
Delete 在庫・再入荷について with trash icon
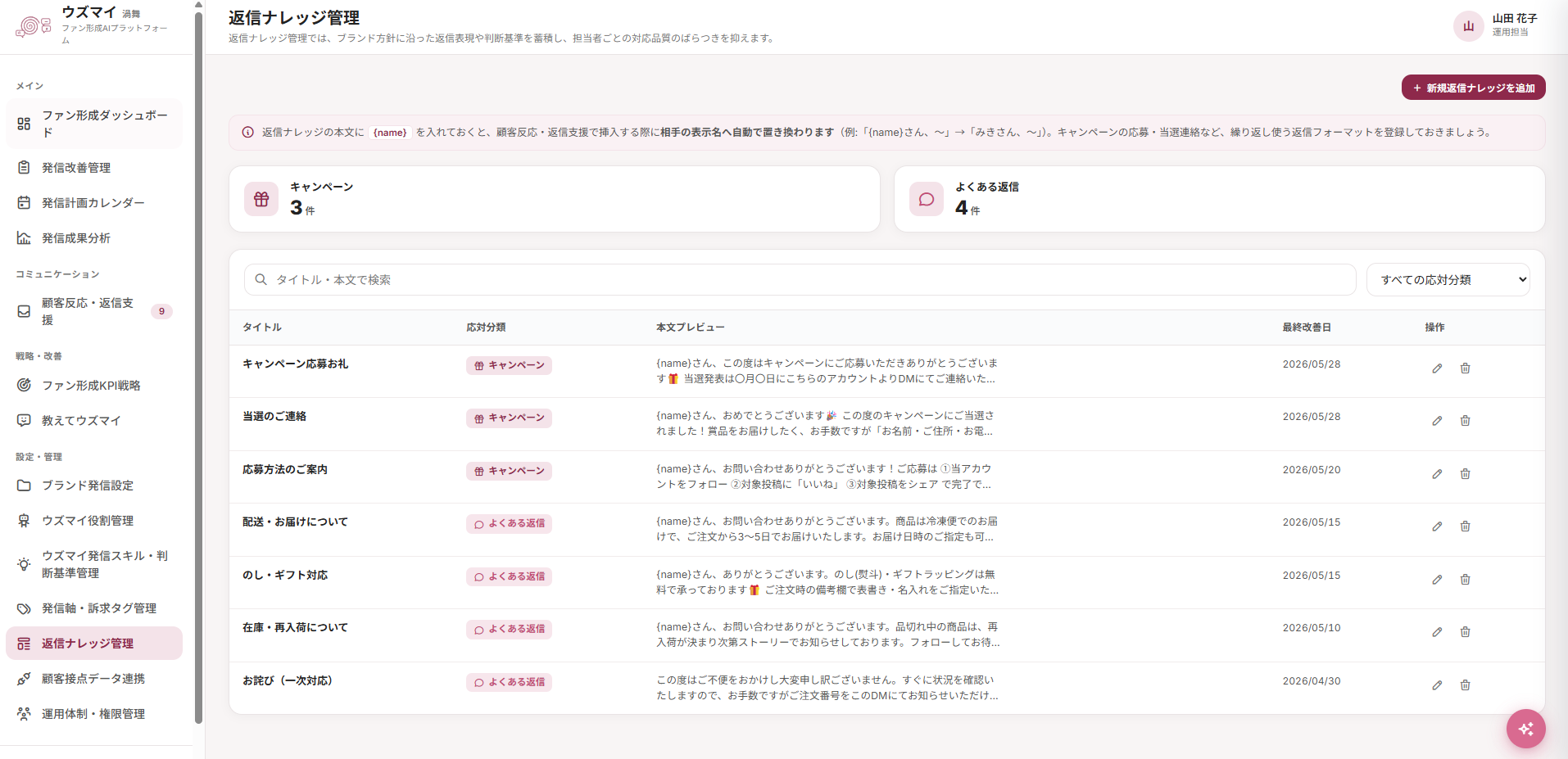(1465, 632)
